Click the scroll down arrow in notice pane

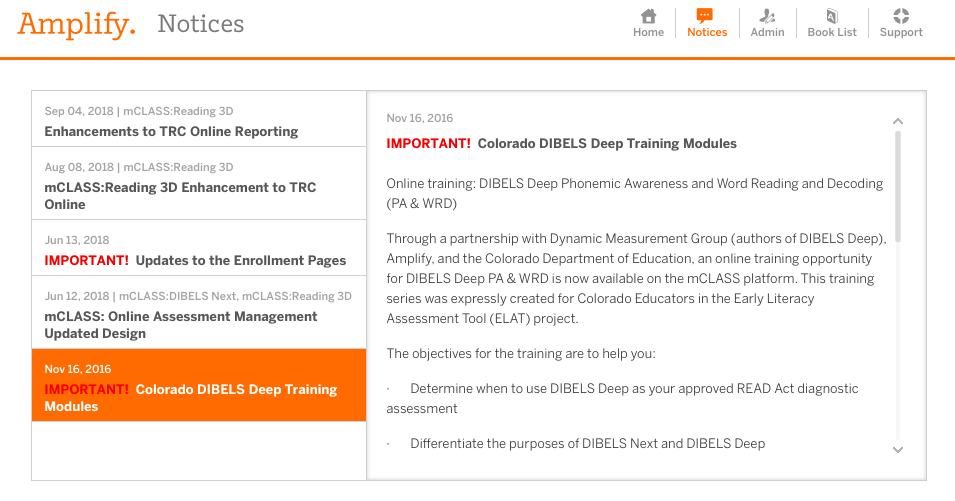[x=898, y=450]
